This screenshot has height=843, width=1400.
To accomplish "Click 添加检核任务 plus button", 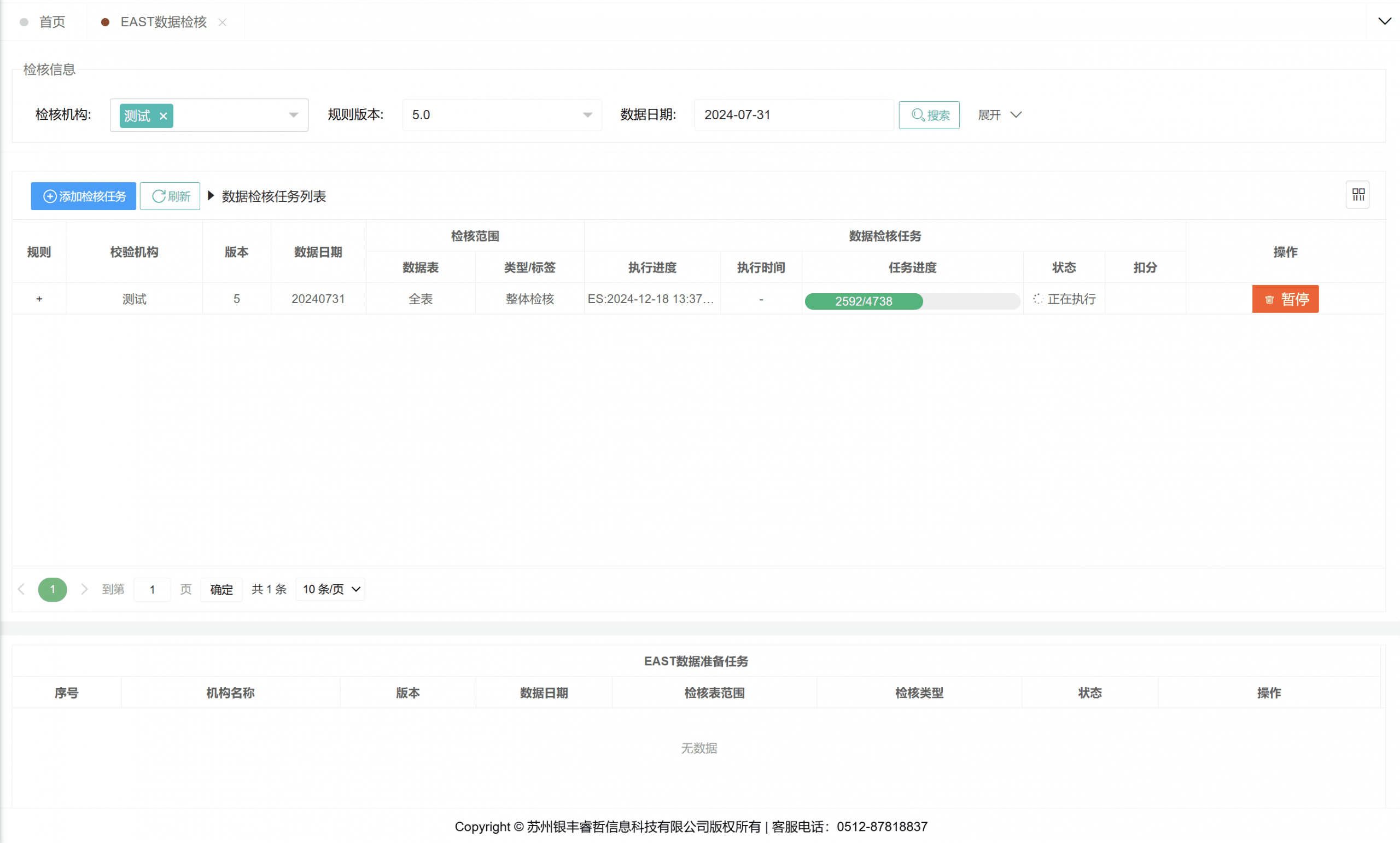I will coord(84,196).
